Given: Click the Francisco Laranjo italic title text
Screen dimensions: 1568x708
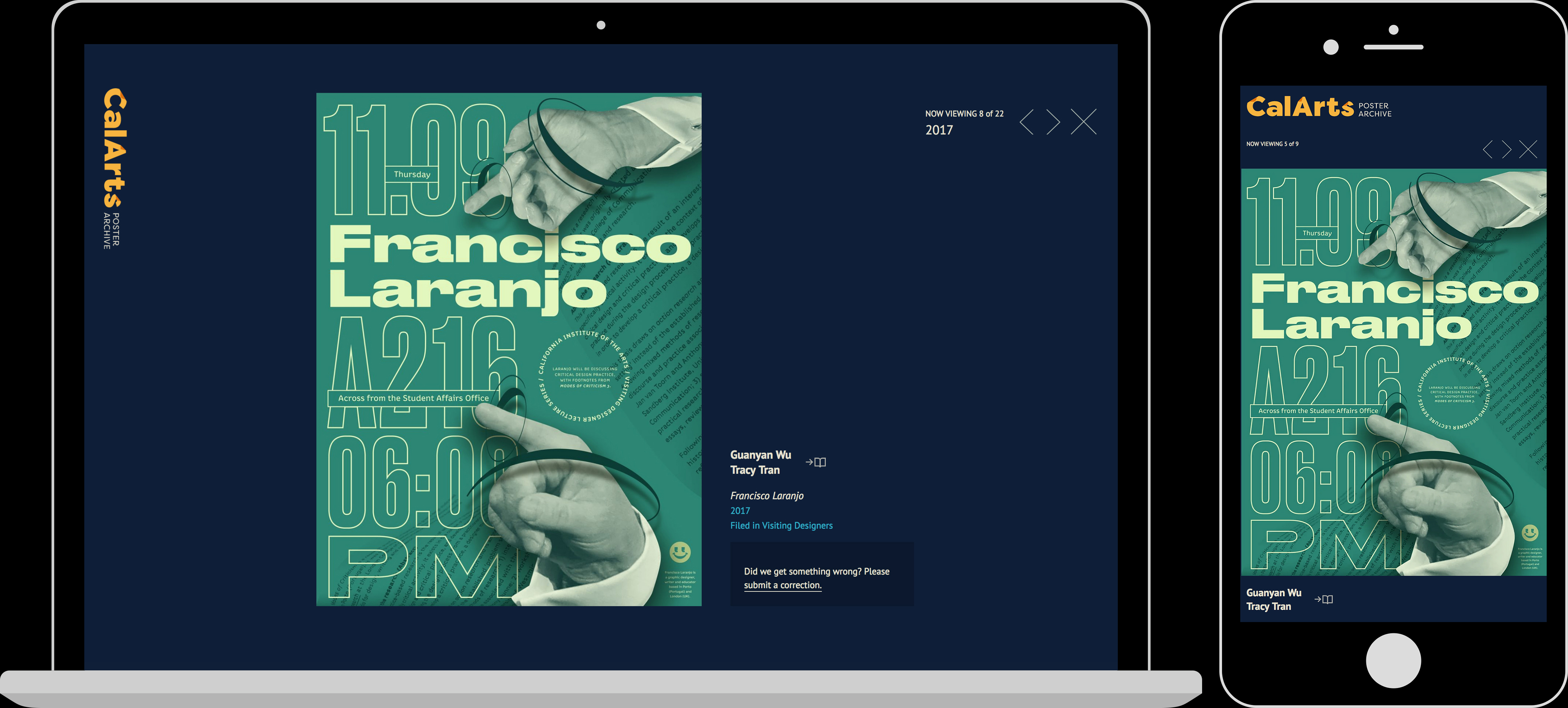Looking at the screenshot, I should [767, 496].
